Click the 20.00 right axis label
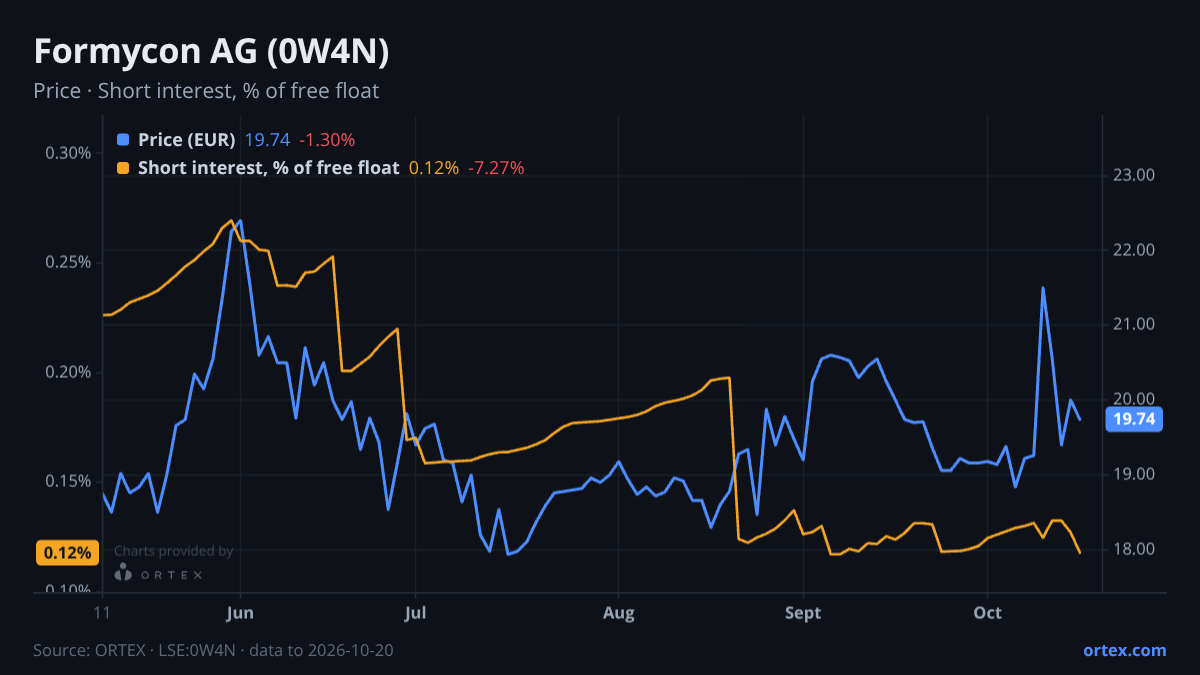The height and width of the screenshot is (675, 1200). [x=1134, y=399]
